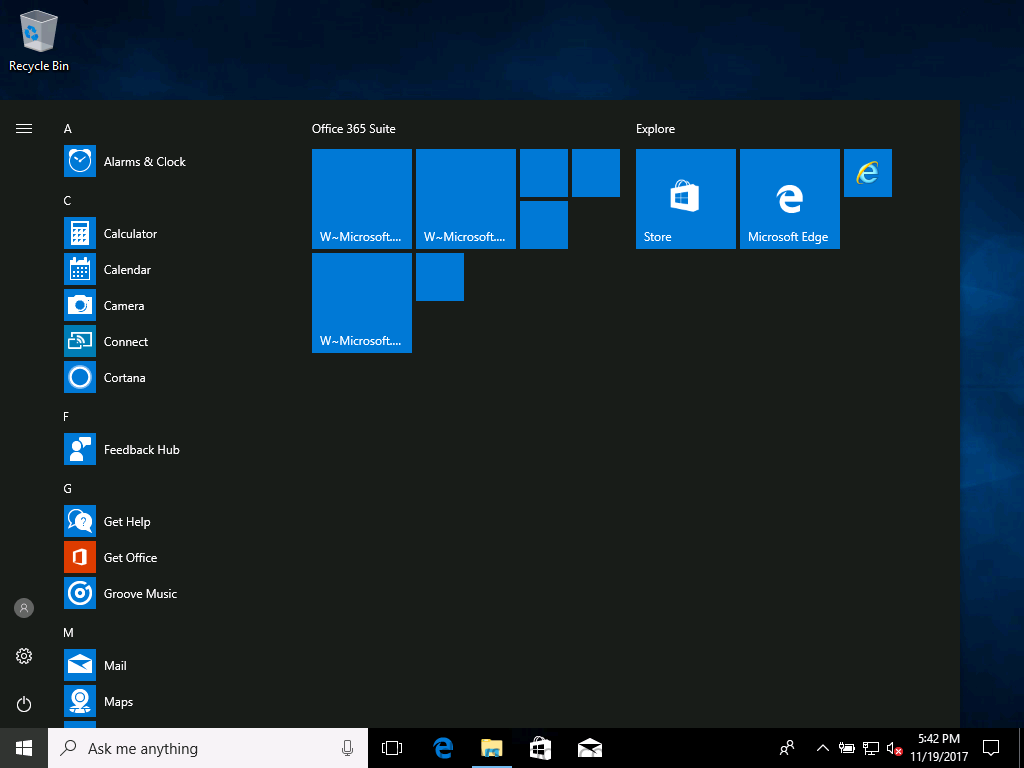
Task: Click the Office 365 Suite group header
Action: coord(354,129)
